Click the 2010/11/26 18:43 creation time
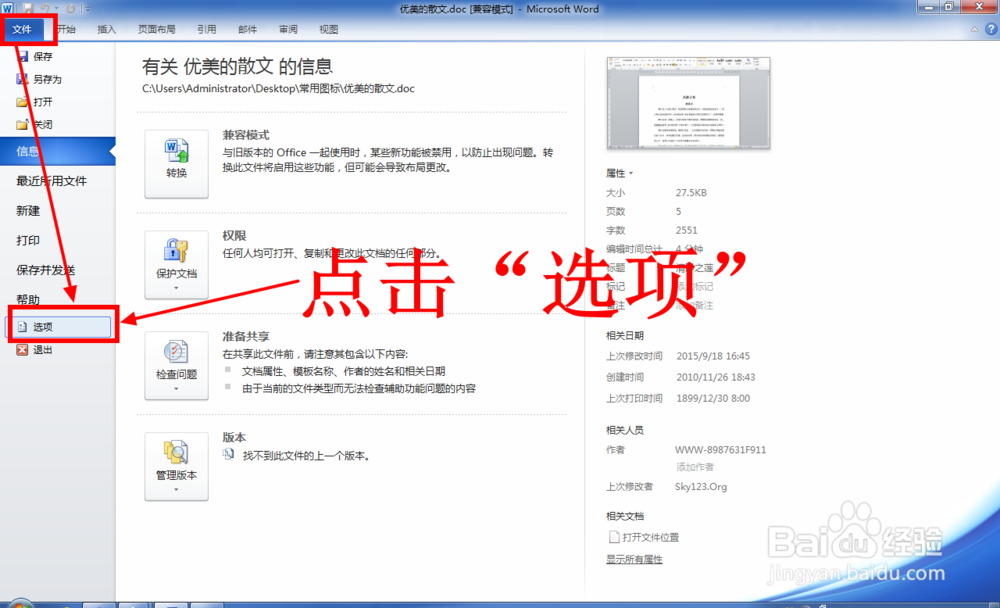This screenshot has height=608, width=1000. pos(716,377)
